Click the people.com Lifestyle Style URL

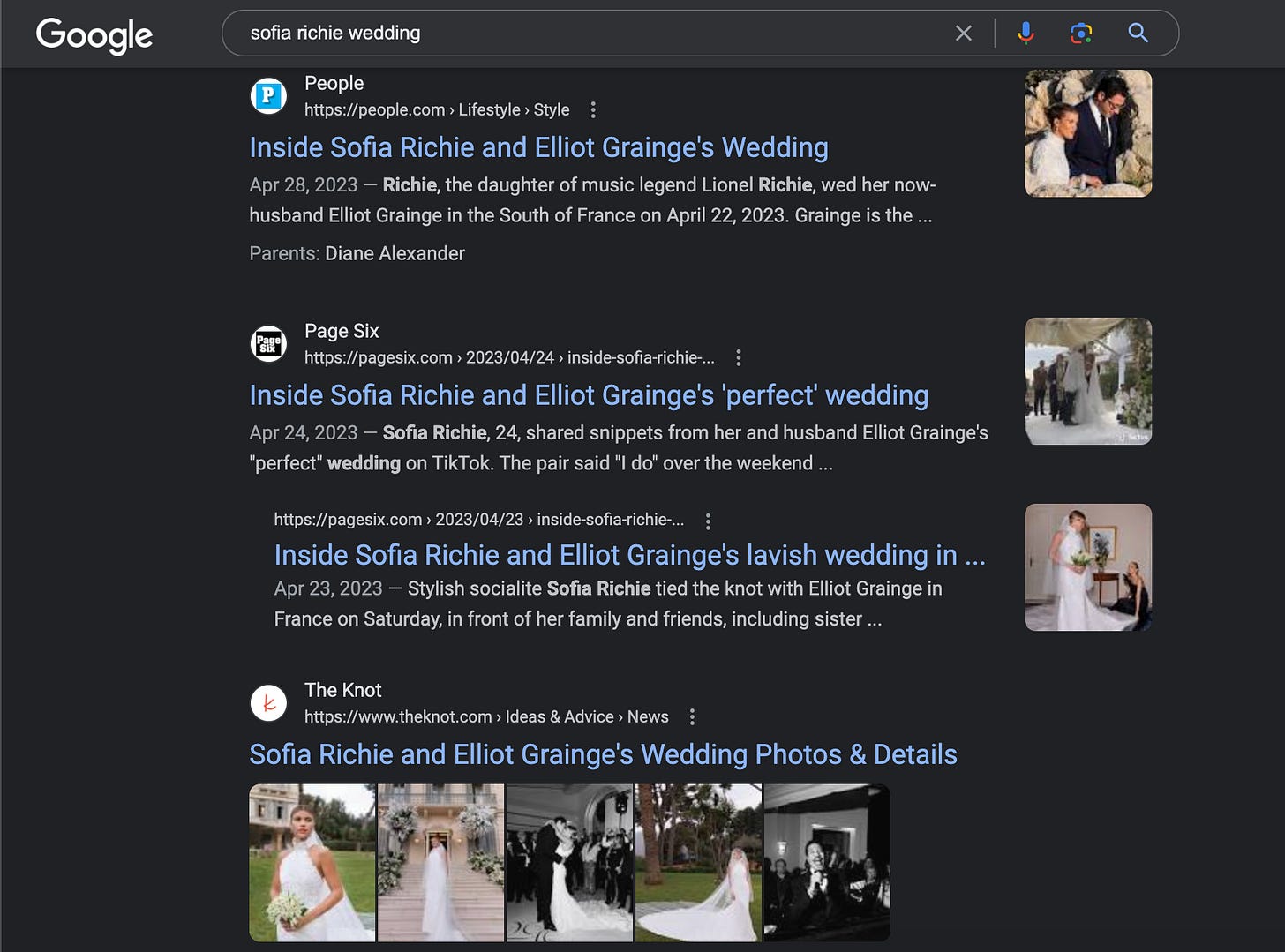point(437,110)
